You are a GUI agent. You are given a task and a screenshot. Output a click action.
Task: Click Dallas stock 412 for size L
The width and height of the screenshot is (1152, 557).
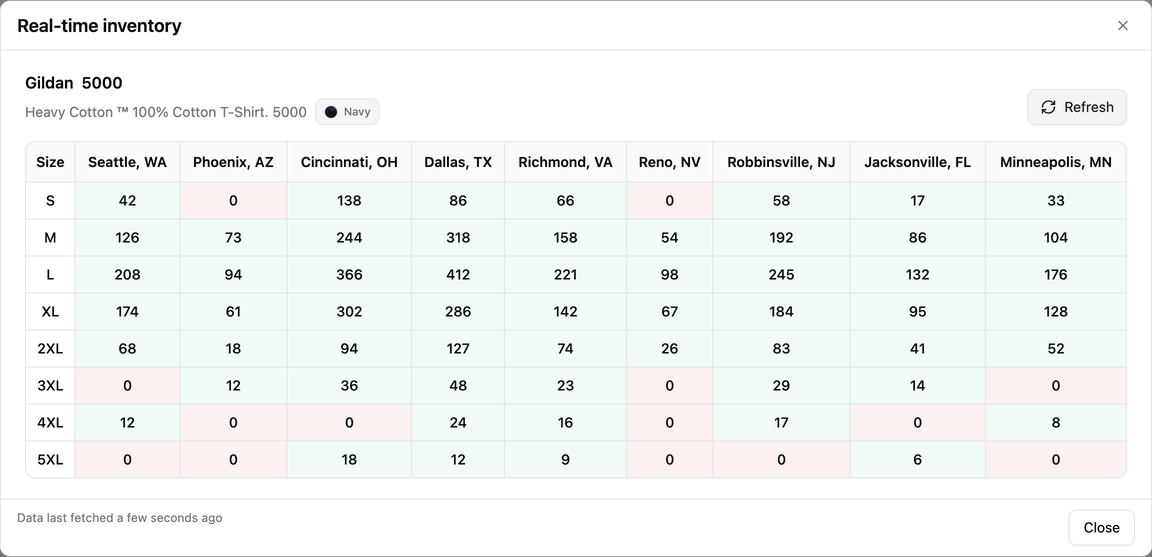tap(458, 275)
